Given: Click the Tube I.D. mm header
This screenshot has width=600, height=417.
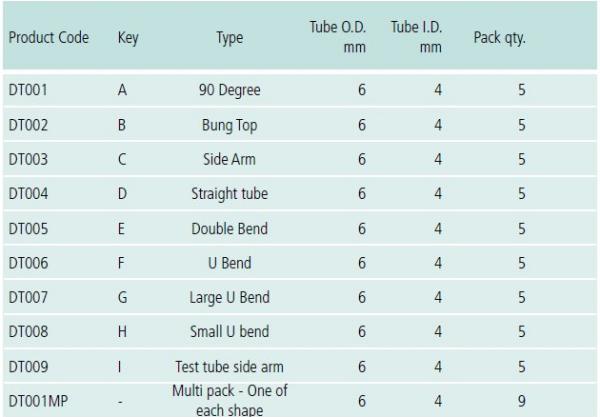Looking at the screenshot, I should point(416,37).
